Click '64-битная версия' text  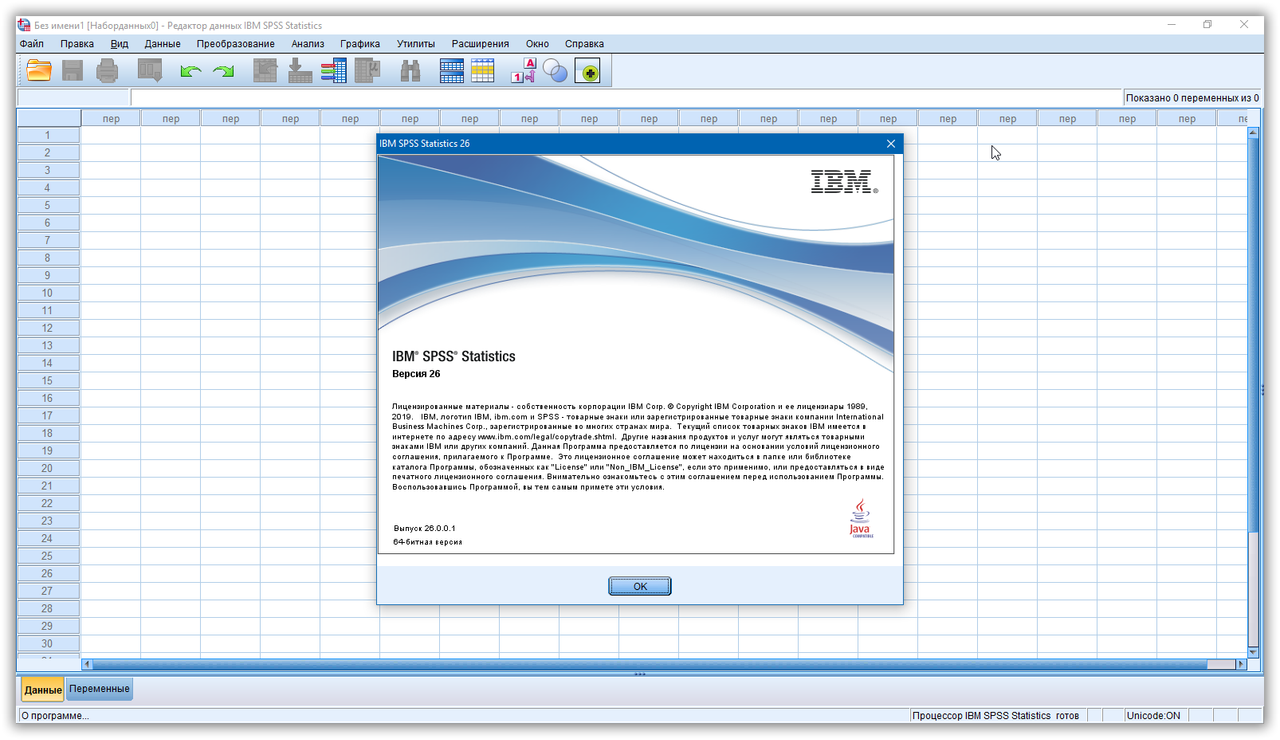(428, 542)
